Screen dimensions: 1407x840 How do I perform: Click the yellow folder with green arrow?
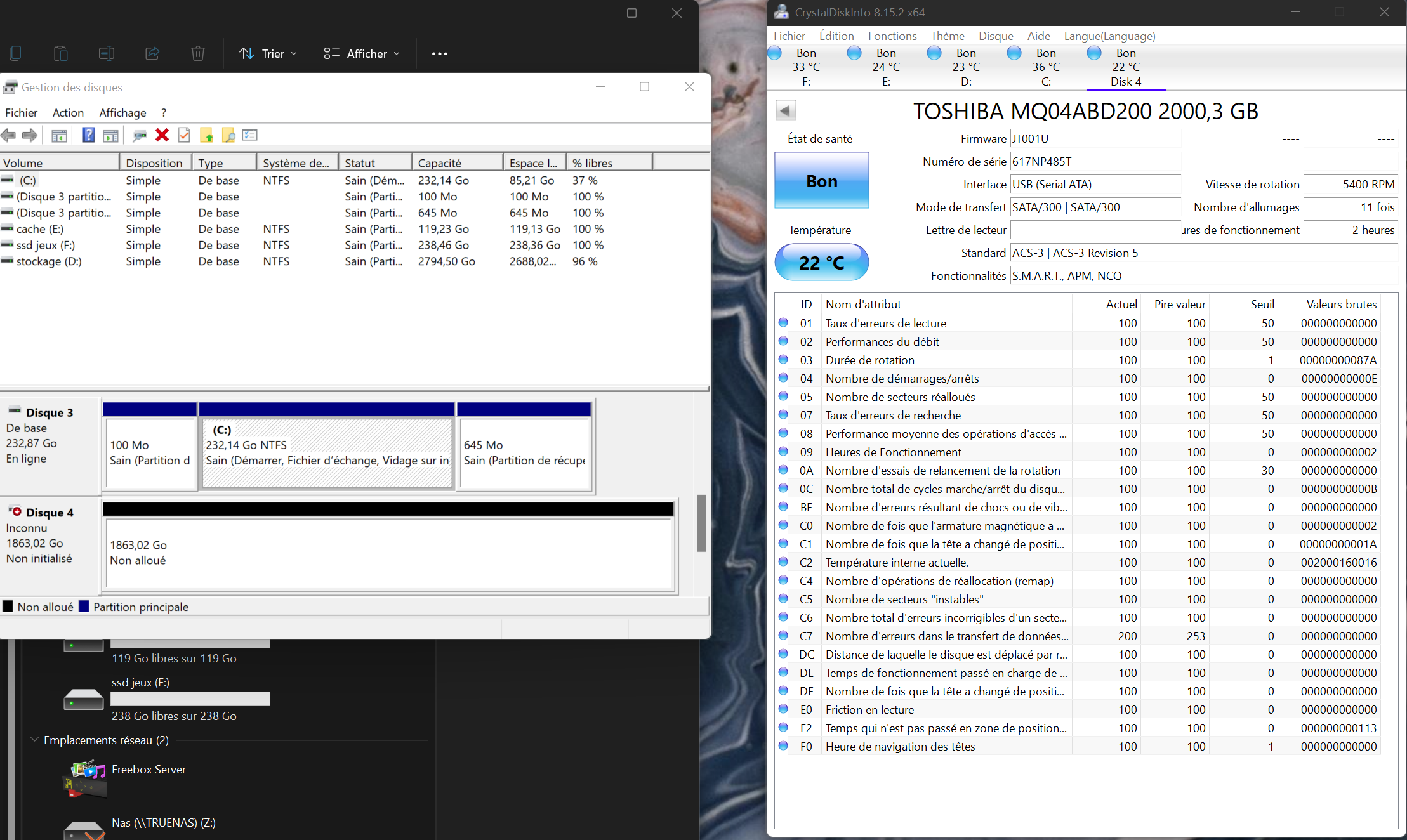(206, 135)
